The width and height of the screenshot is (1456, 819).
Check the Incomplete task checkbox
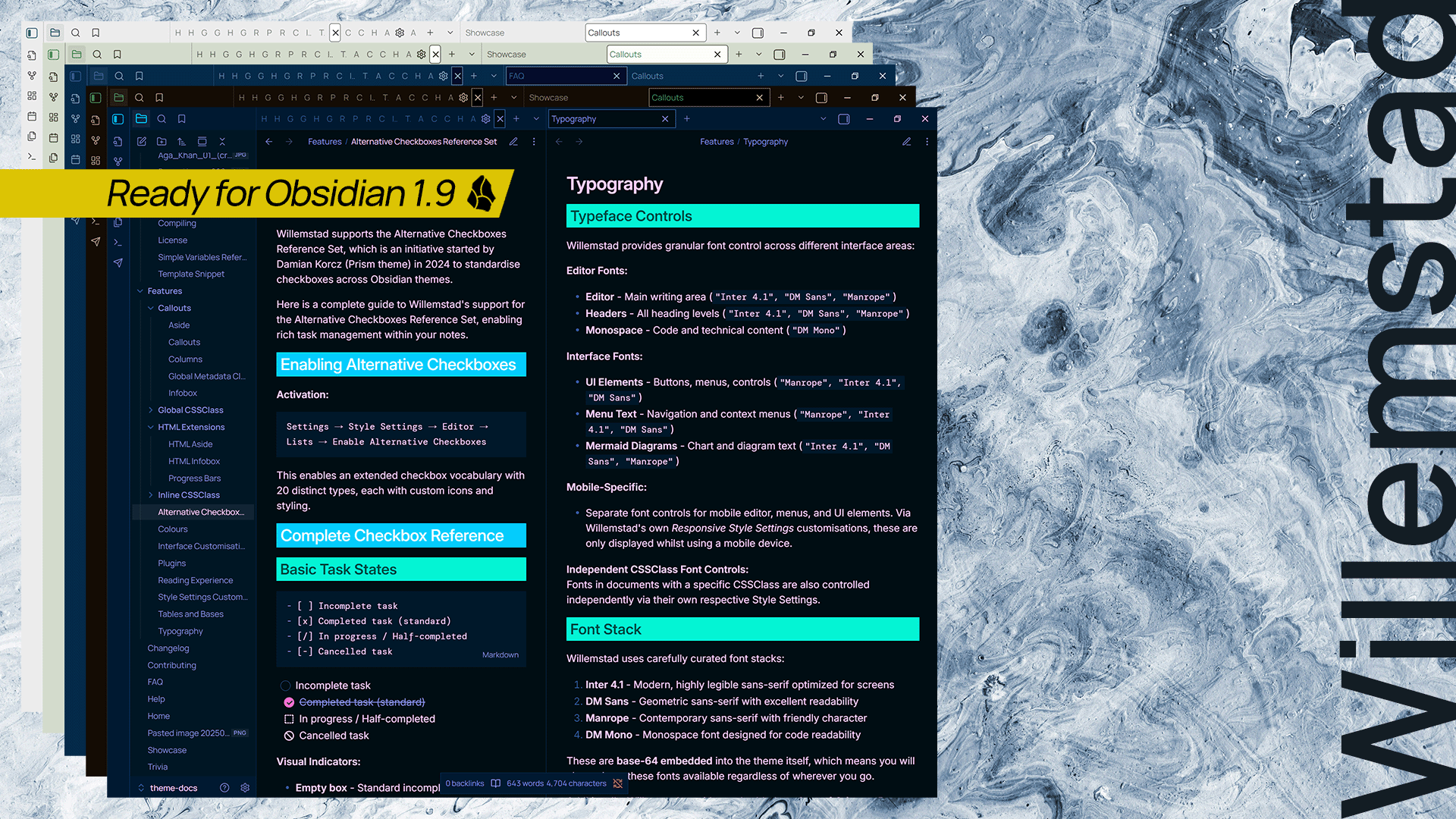tap(286, 686)
